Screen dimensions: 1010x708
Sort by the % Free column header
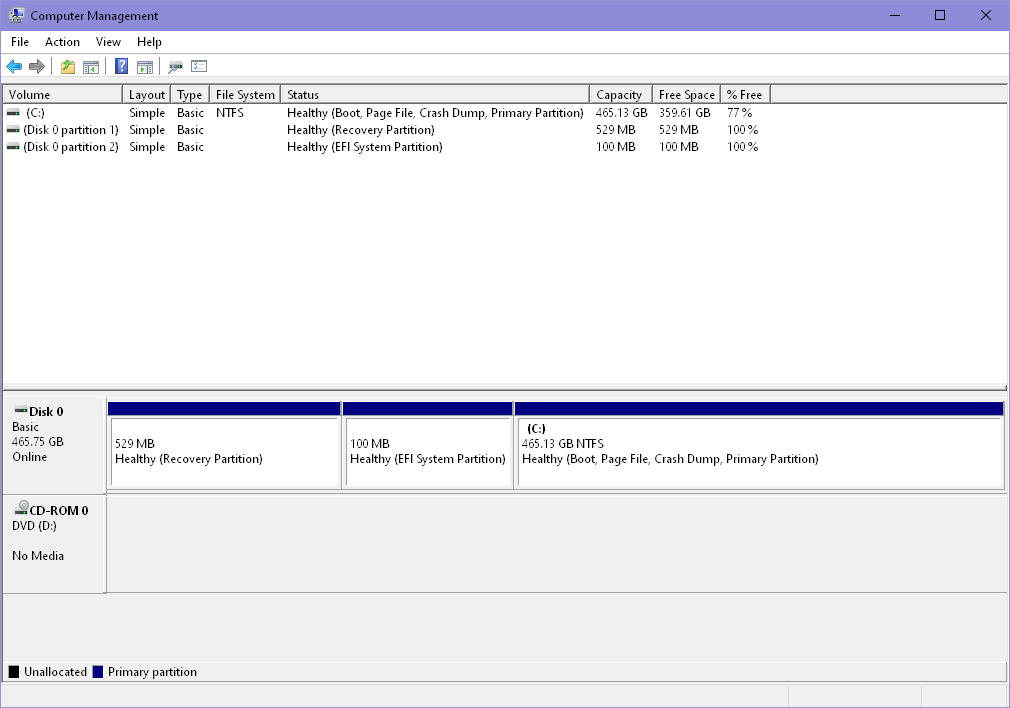coord(745,95)
